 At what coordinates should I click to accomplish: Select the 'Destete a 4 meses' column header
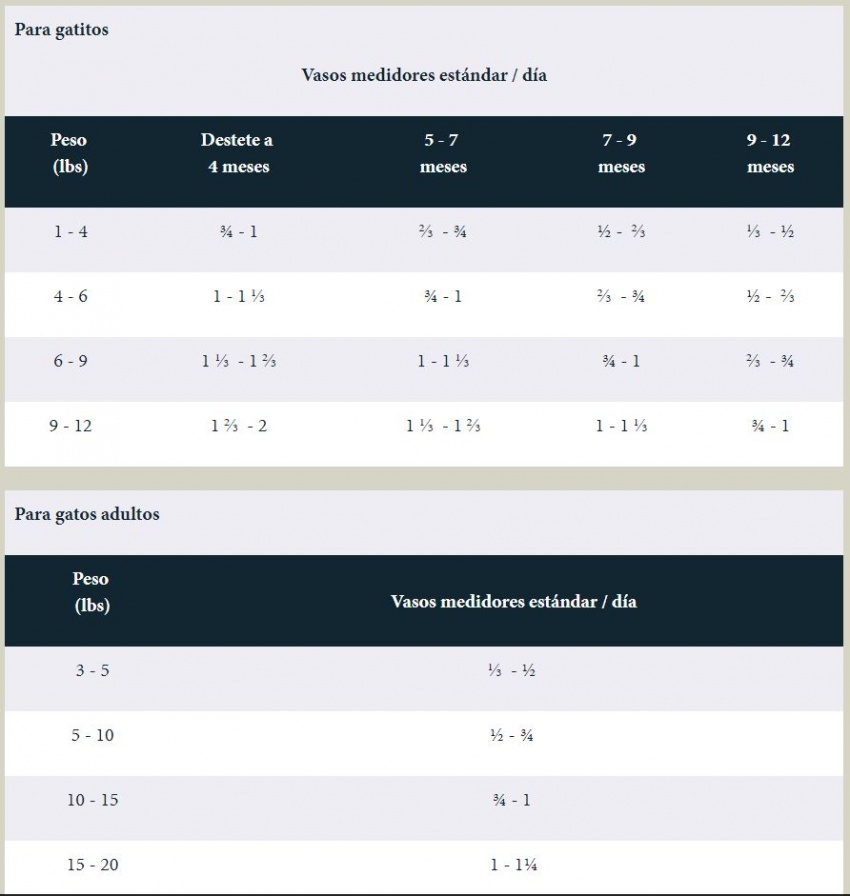(238, 153)
